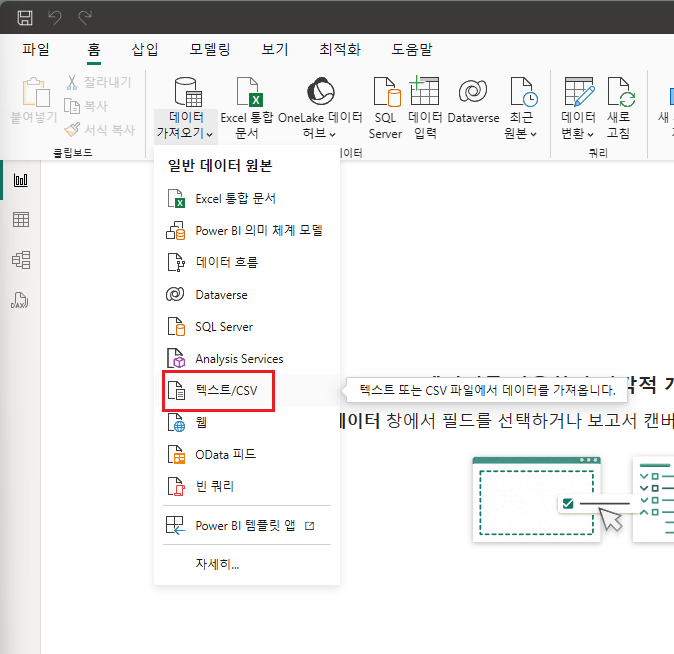Open Table view in left sidebar
The width and height of the screenshot is (674, 654).
21,220
